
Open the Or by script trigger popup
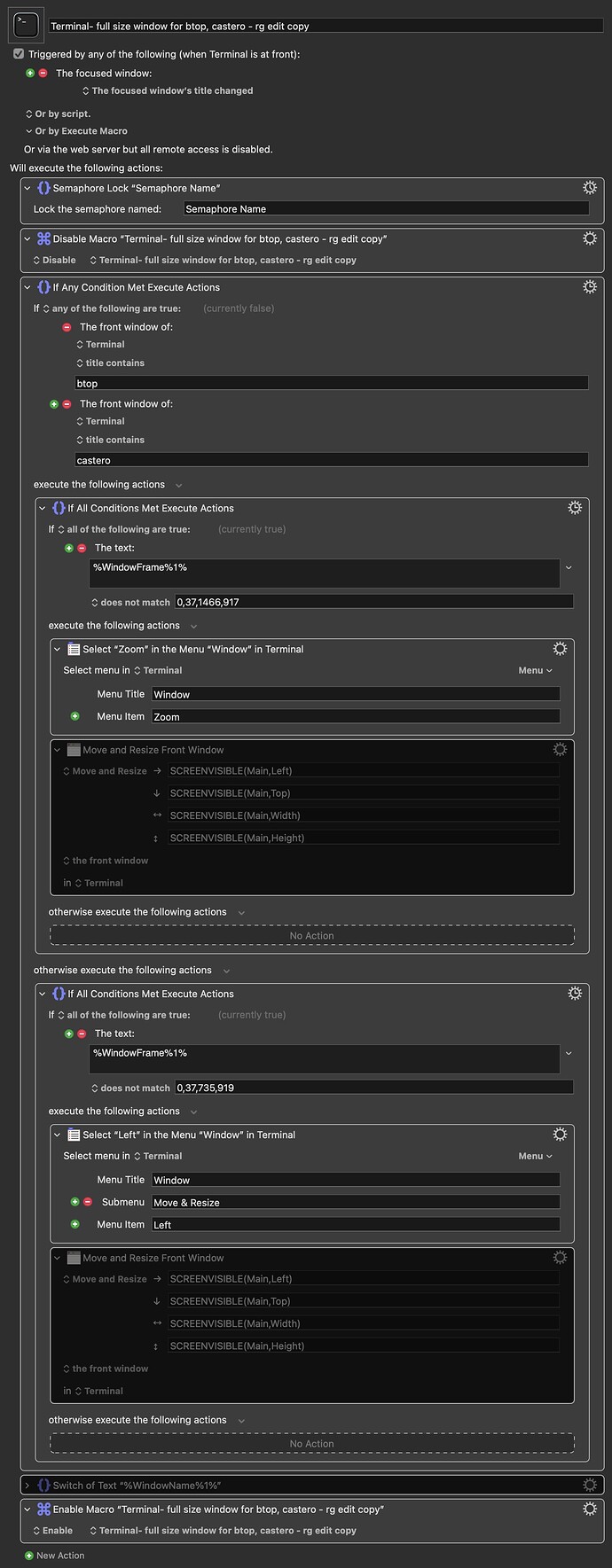58,113
